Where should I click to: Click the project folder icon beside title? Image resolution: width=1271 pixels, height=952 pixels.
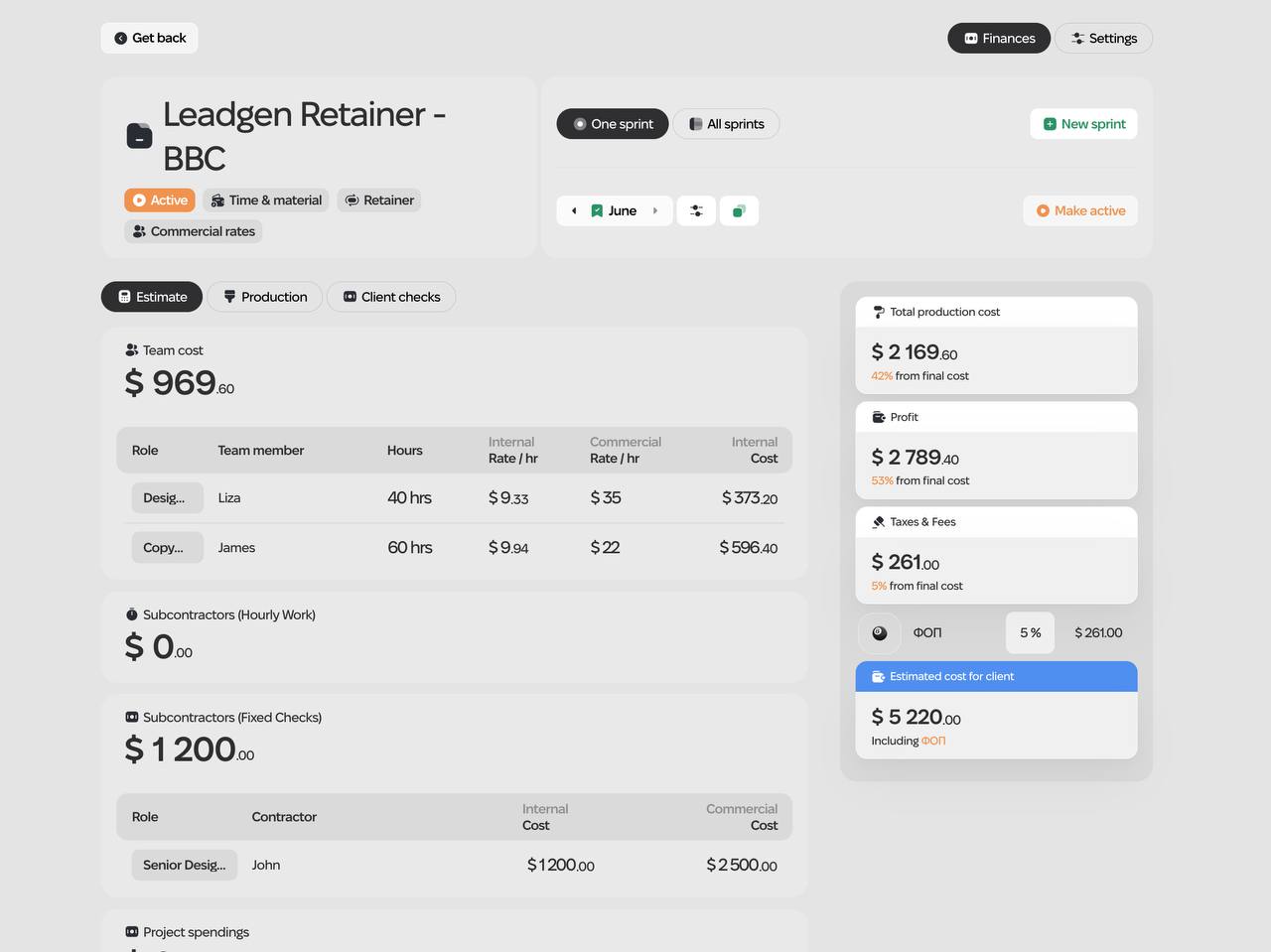(139, 136)
